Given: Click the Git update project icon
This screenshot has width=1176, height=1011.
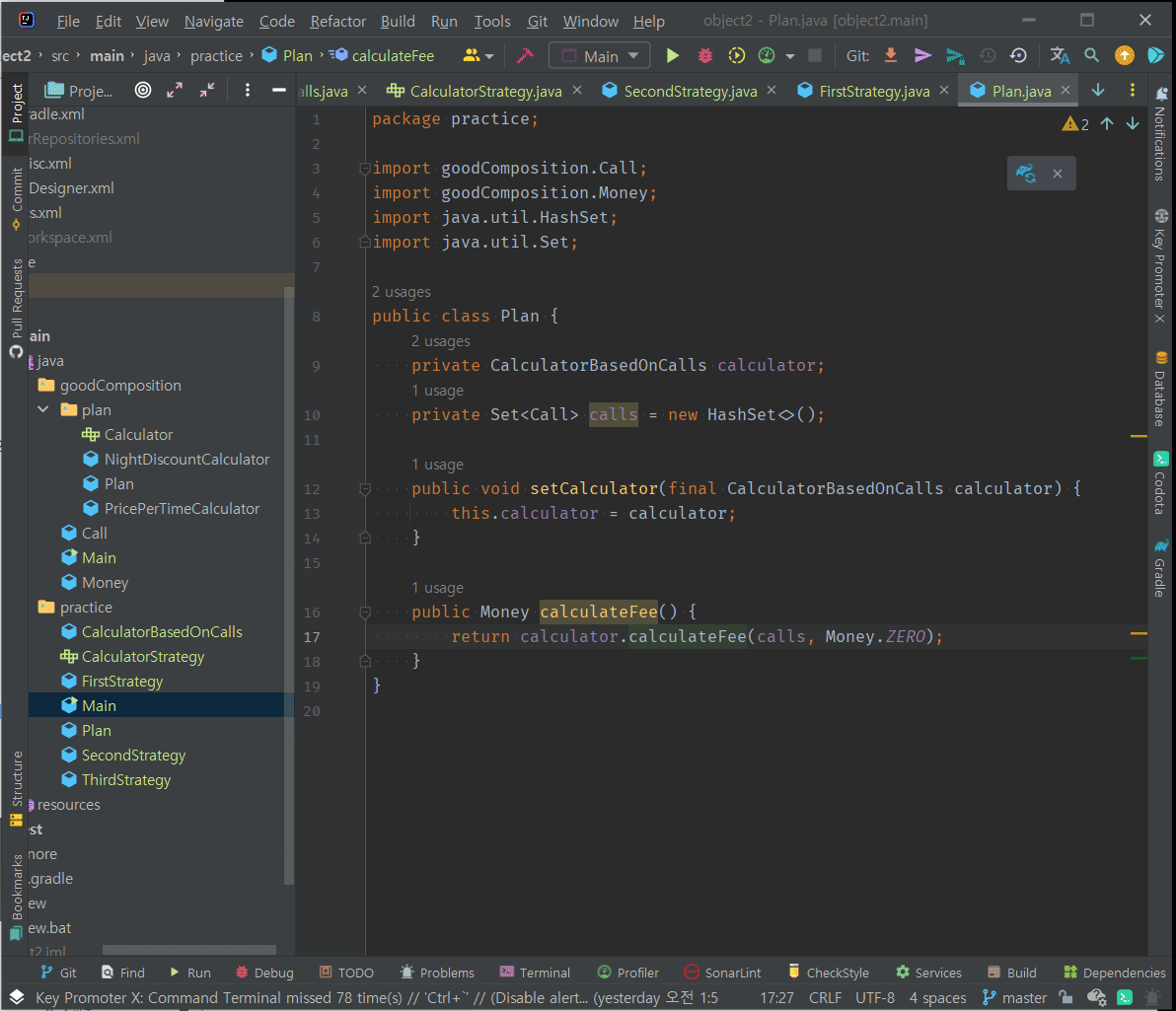Looking at the screenshot, I should point(891,56).
